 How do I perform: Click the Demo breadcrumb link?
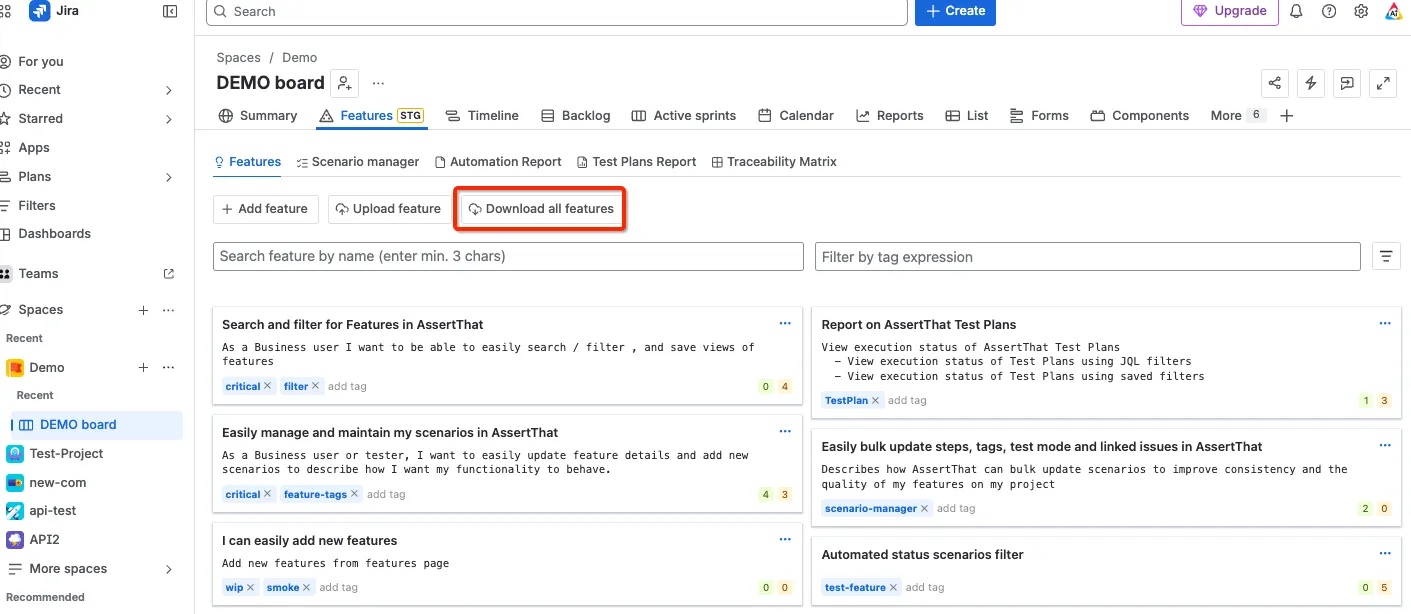tap(300, 58)
